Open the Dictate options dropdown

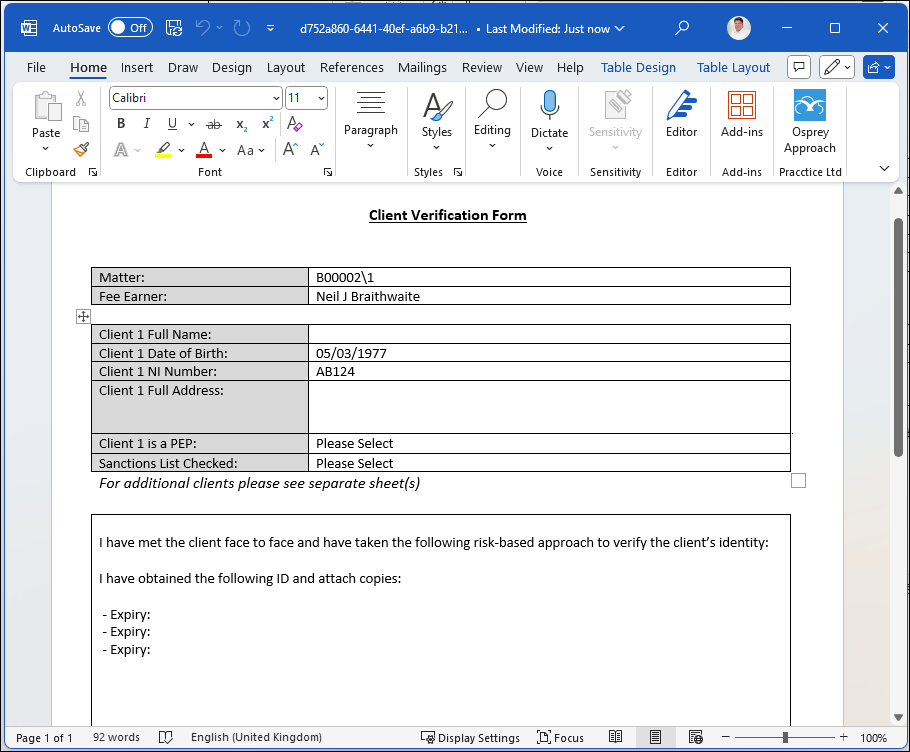tap(549, 149)
